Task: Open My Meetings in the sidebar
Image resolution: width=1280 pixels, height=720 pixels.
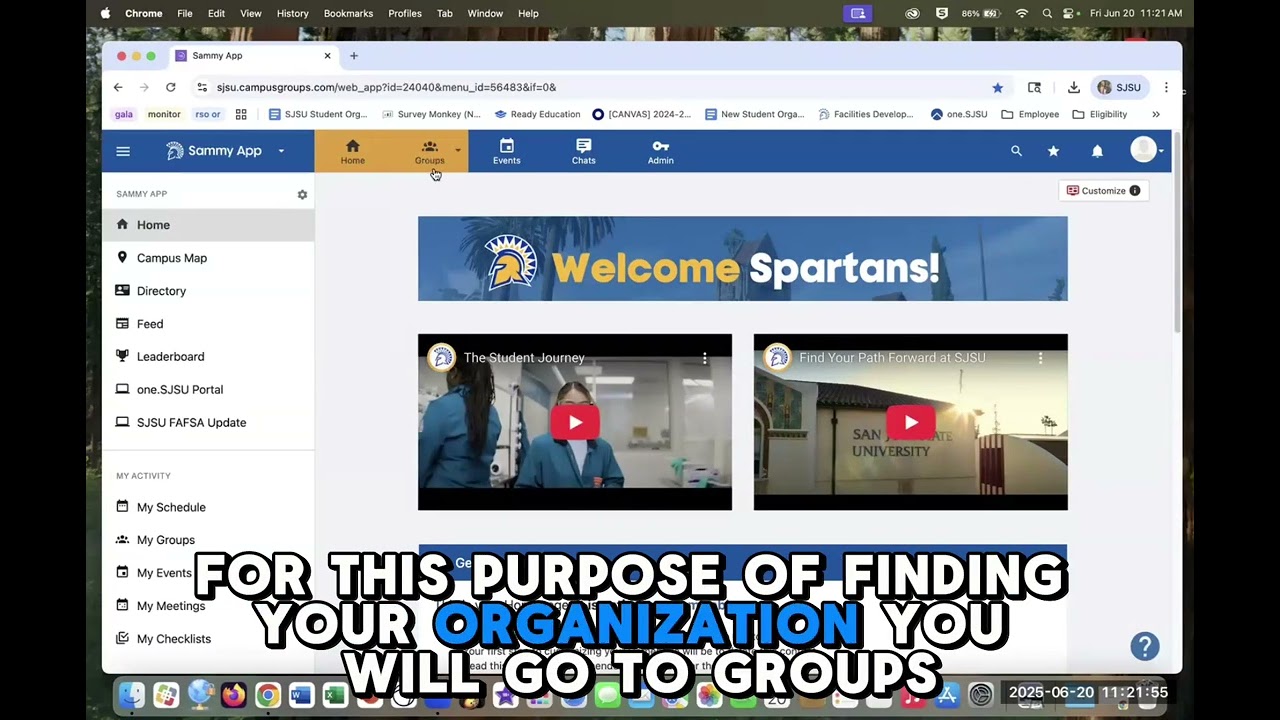Action: coord(208,606)
